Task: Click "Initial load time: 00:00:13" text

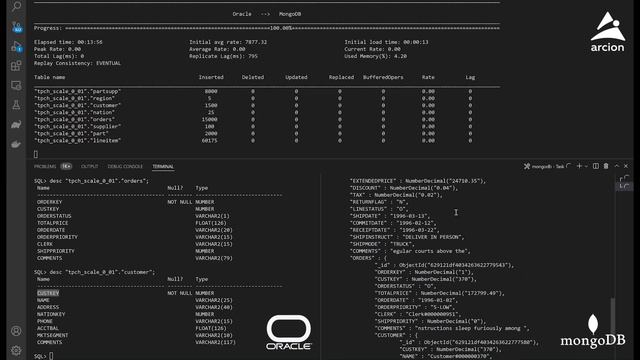Action: tap(386, 42)
